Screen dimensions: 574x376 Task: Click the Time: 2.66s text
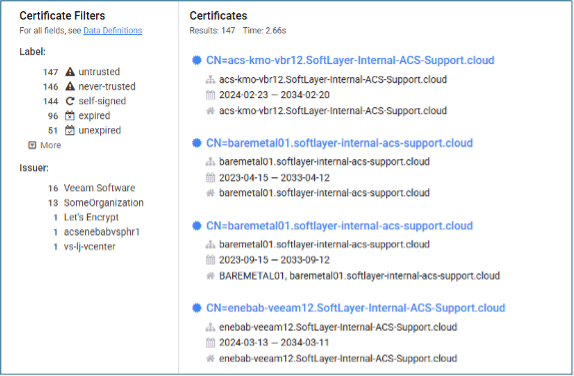[x=264, y=30]
